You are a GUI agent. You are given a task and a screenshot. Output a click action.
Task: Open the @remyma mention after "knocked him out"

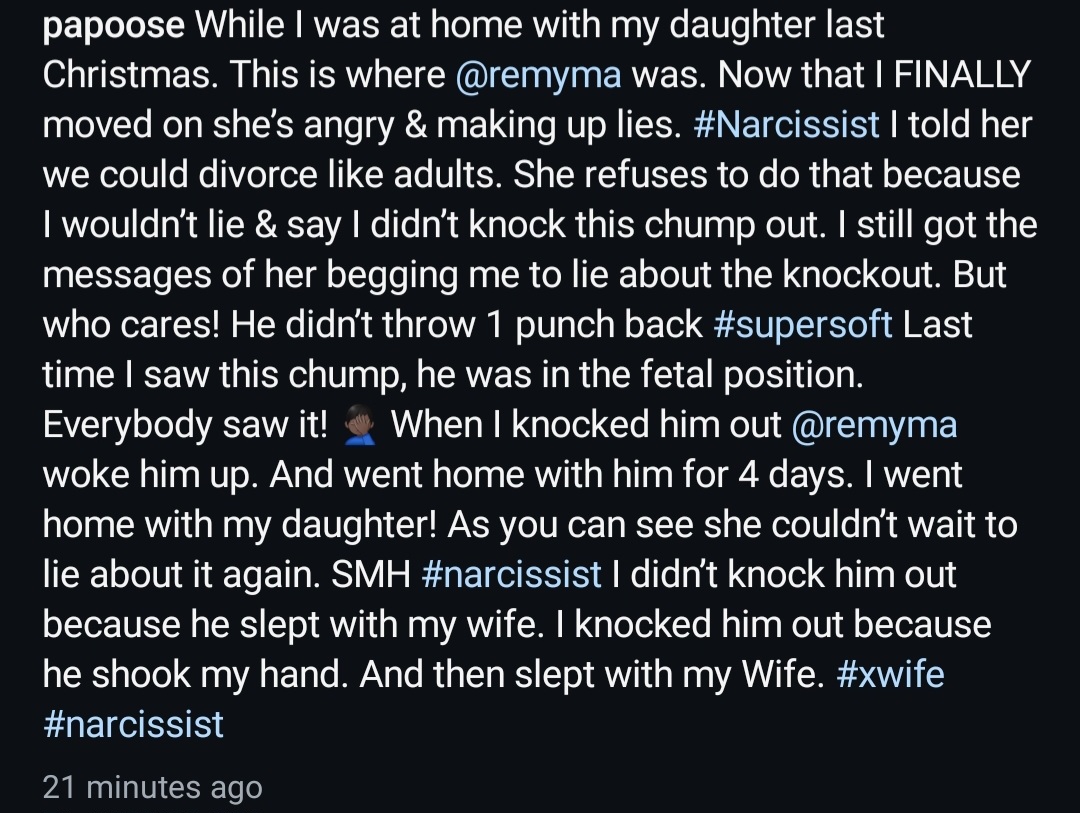pyautogui.click(x=874, y=426)
